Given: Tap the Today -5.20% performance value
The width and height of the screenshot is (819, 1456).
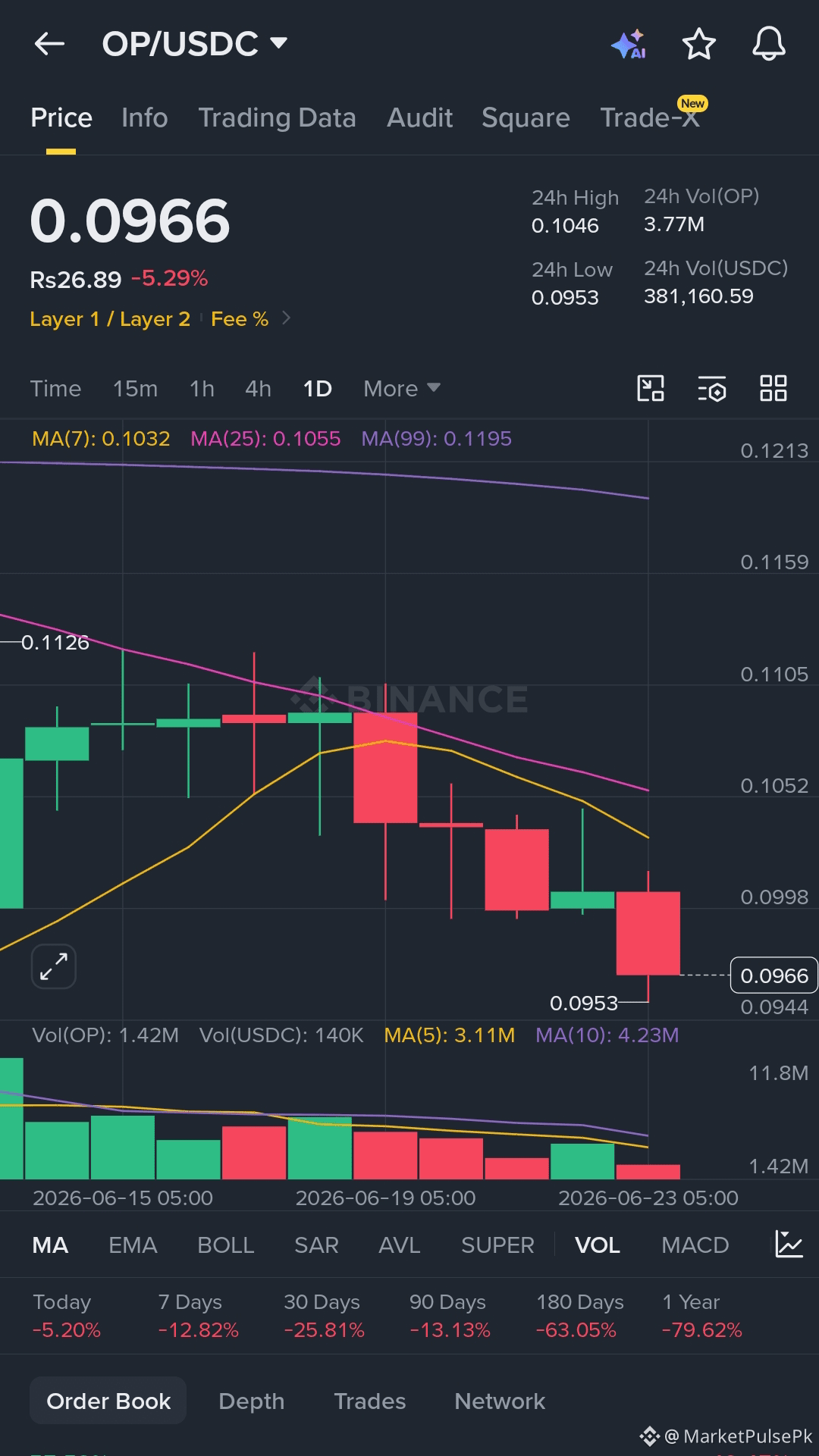Looking at the screenshot, I should pyautogui.click(x=67, y=1330).
